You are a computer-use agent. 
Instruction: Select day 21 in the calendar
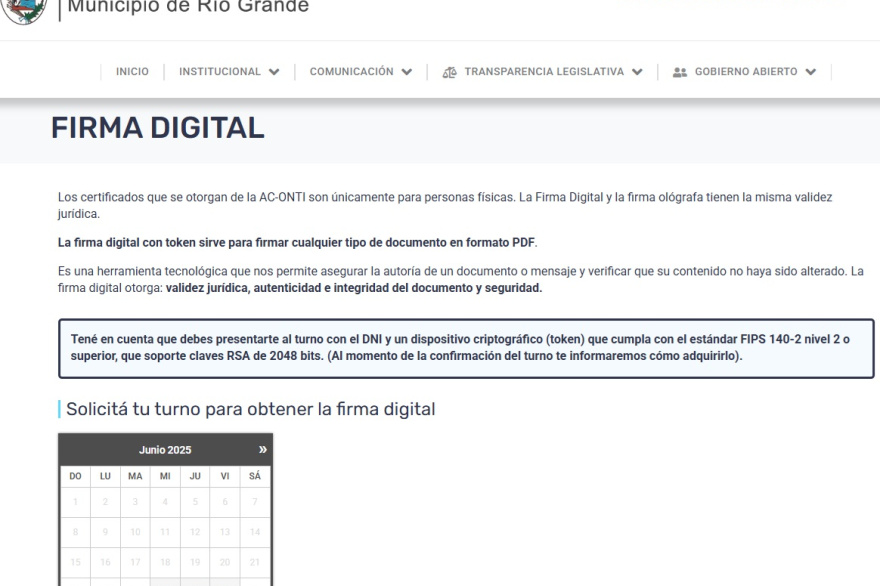click(x=255, y=562)
